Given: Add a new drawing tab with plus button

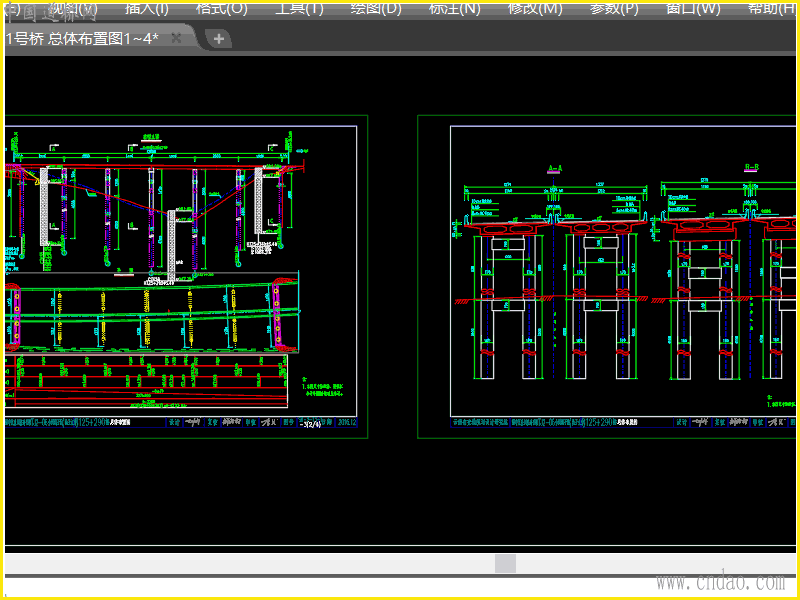Looking at the screenshot, I should point(219,39).
